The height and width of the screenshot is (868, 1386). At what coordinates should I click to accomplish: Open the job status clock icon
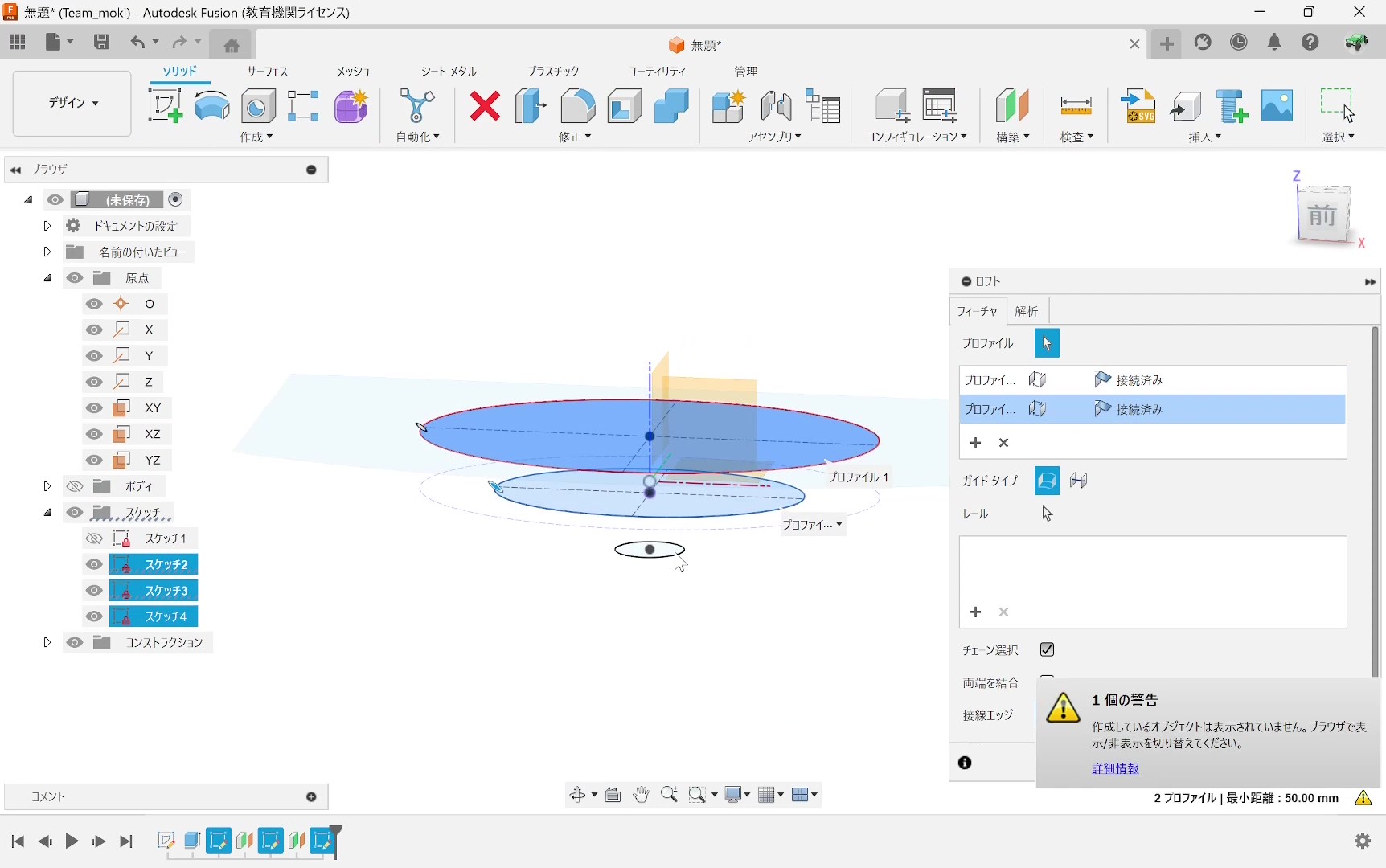point(1239,43)
